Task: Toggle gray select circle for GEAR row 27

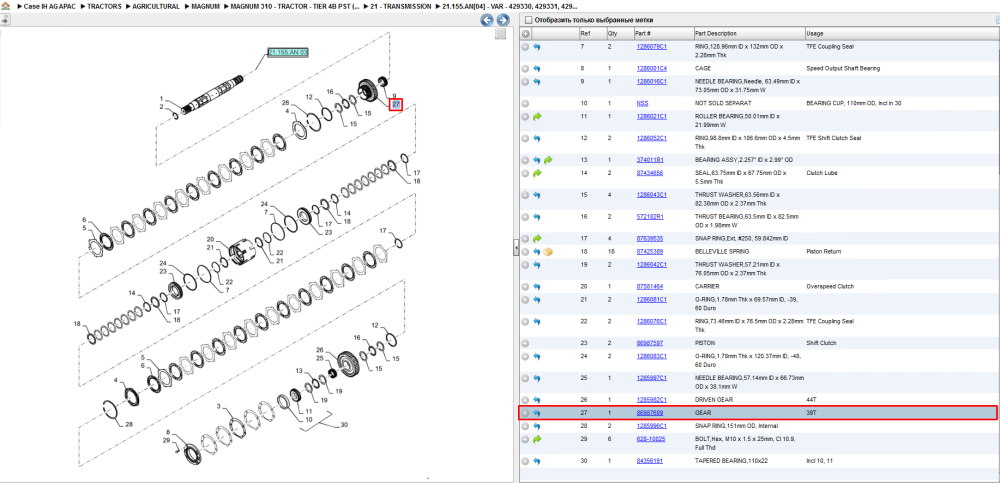Action: pyautogui.click(x=526, y=413)
